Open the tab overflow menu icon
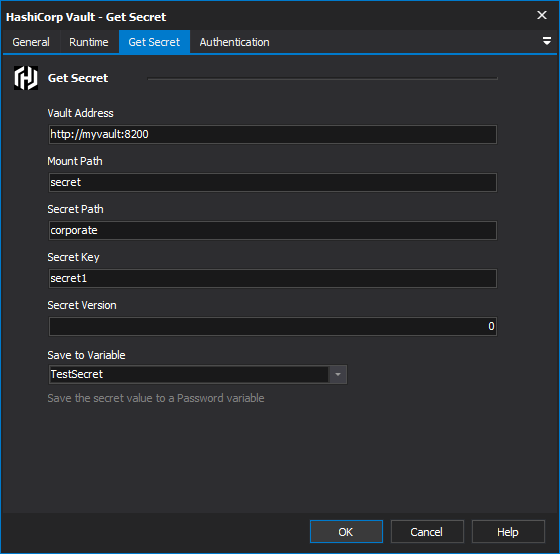This screenshot has width=560, height=554. (x=546, y=41)
